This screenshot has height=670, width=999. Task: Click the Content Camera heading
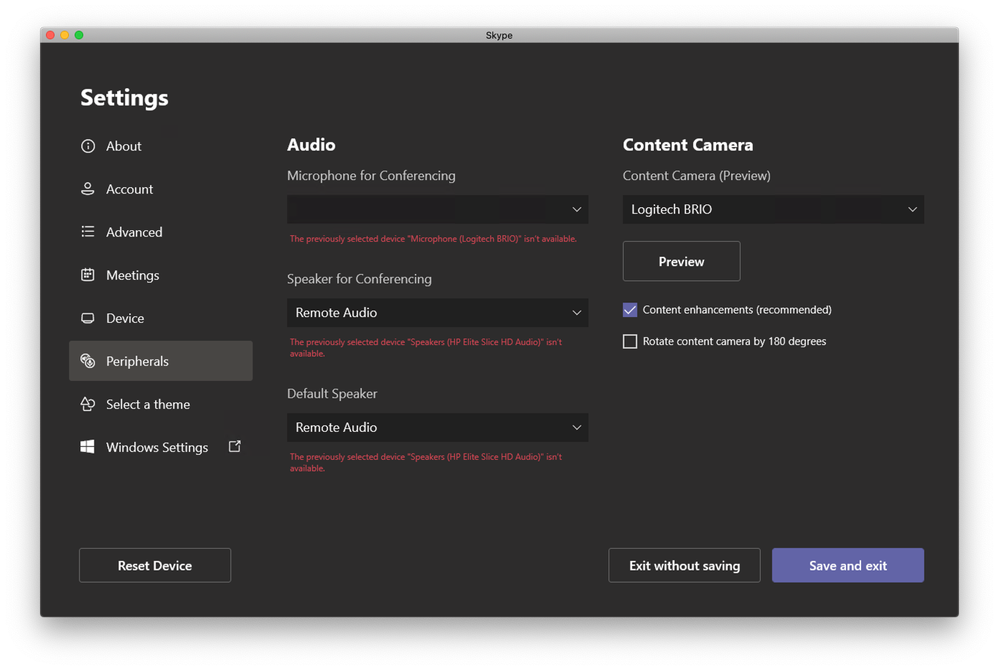(x=688, y=145)
